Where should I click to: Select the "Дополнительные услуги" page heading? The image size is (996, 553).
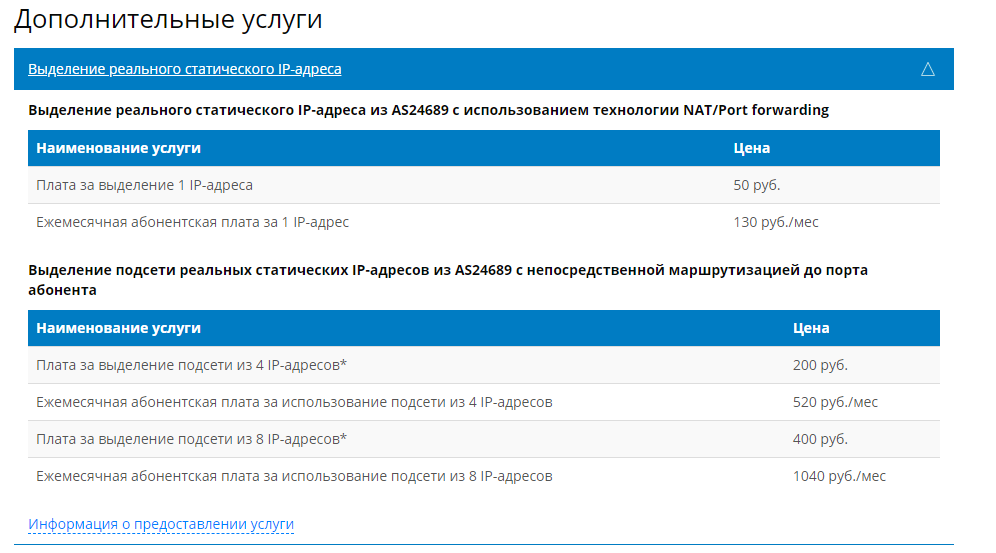pos(168,19)
